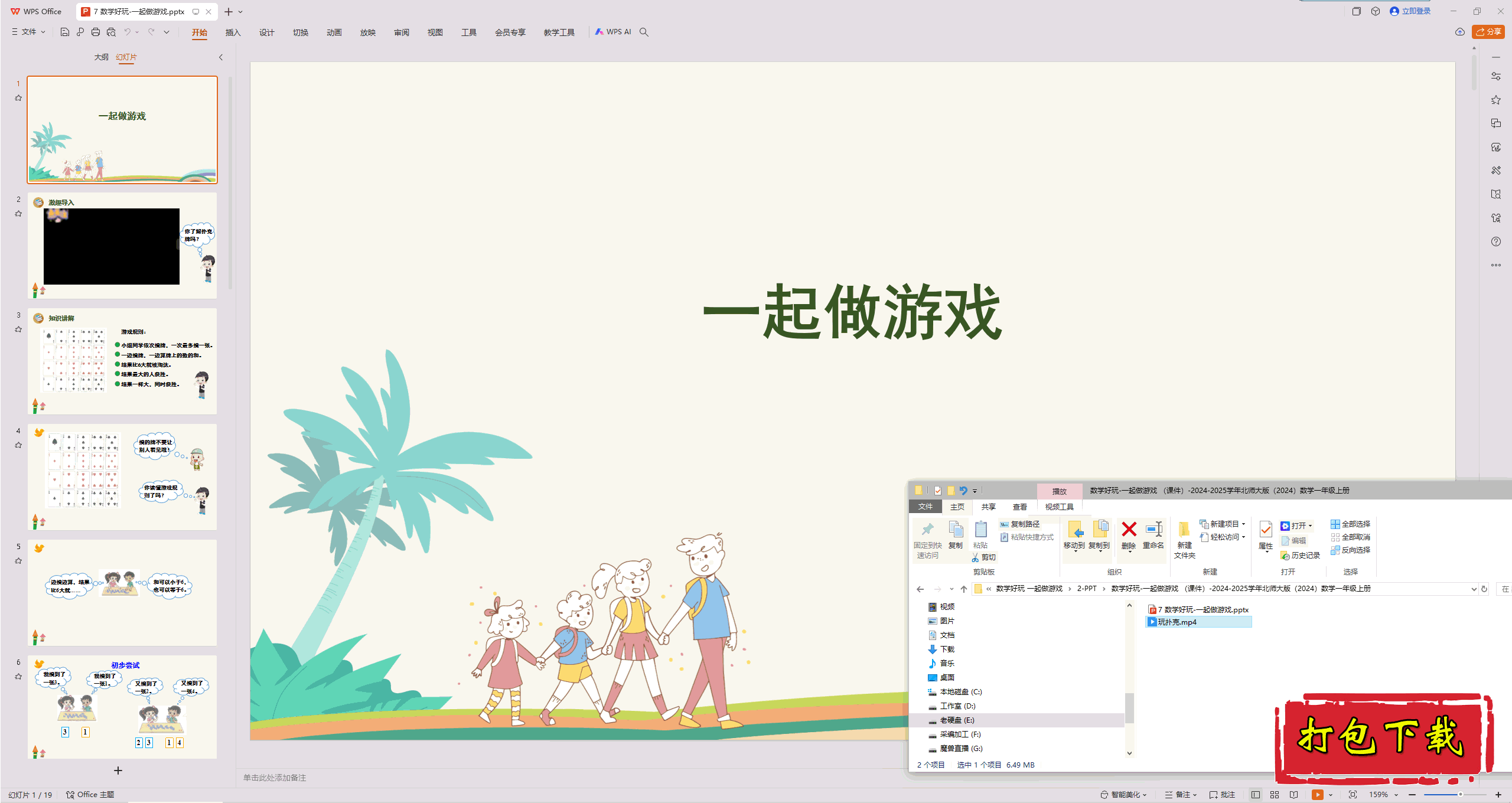Open Print Preview from quick toolbar
The width and height of the screenshot is (1512, 803).
pyautogui.click(x=111, y=32)
